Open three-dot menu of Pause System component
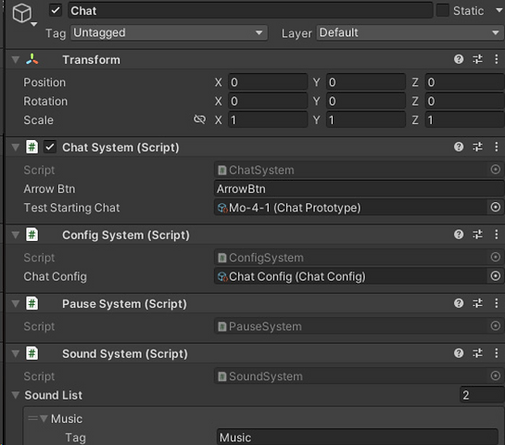 tap(496, 303)
